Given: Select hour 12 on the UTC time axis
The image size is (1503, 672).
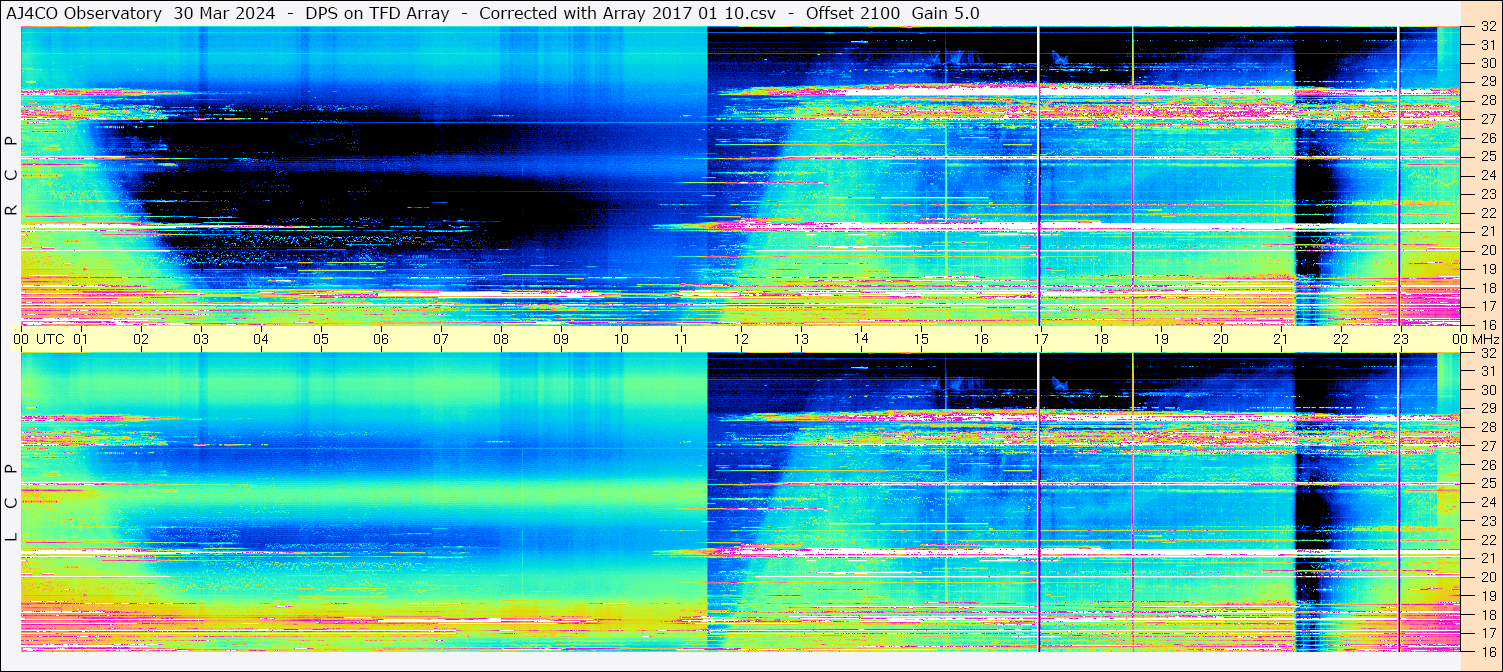Looking at the screenshot, I should tap(741, 339).
